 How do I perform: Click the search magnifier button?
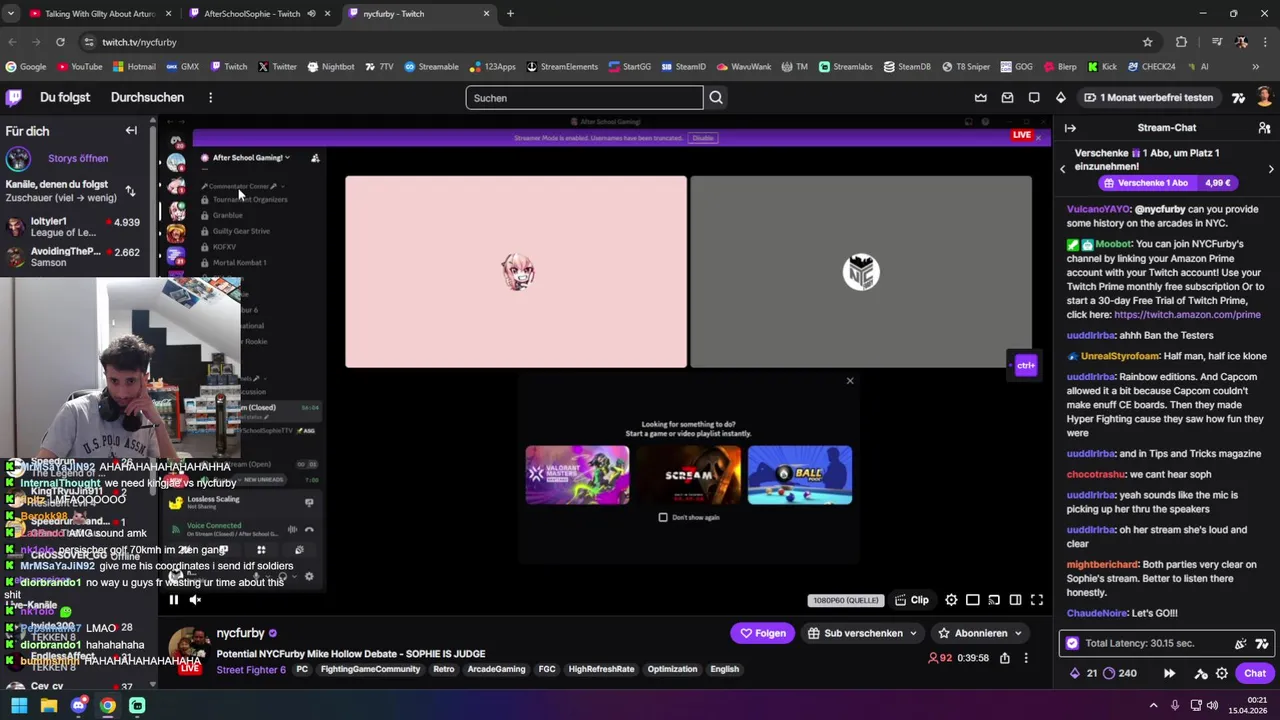(716, 97)
